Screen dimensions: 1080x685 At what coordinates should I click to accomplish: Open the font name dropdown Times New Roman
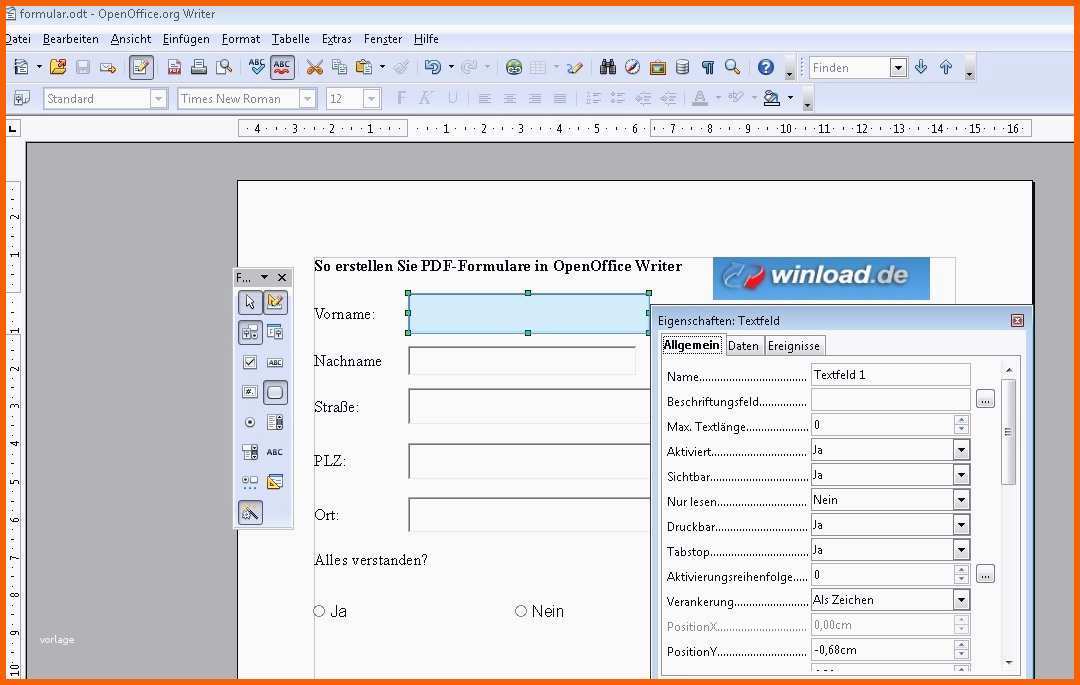click(x=308, y=98)
